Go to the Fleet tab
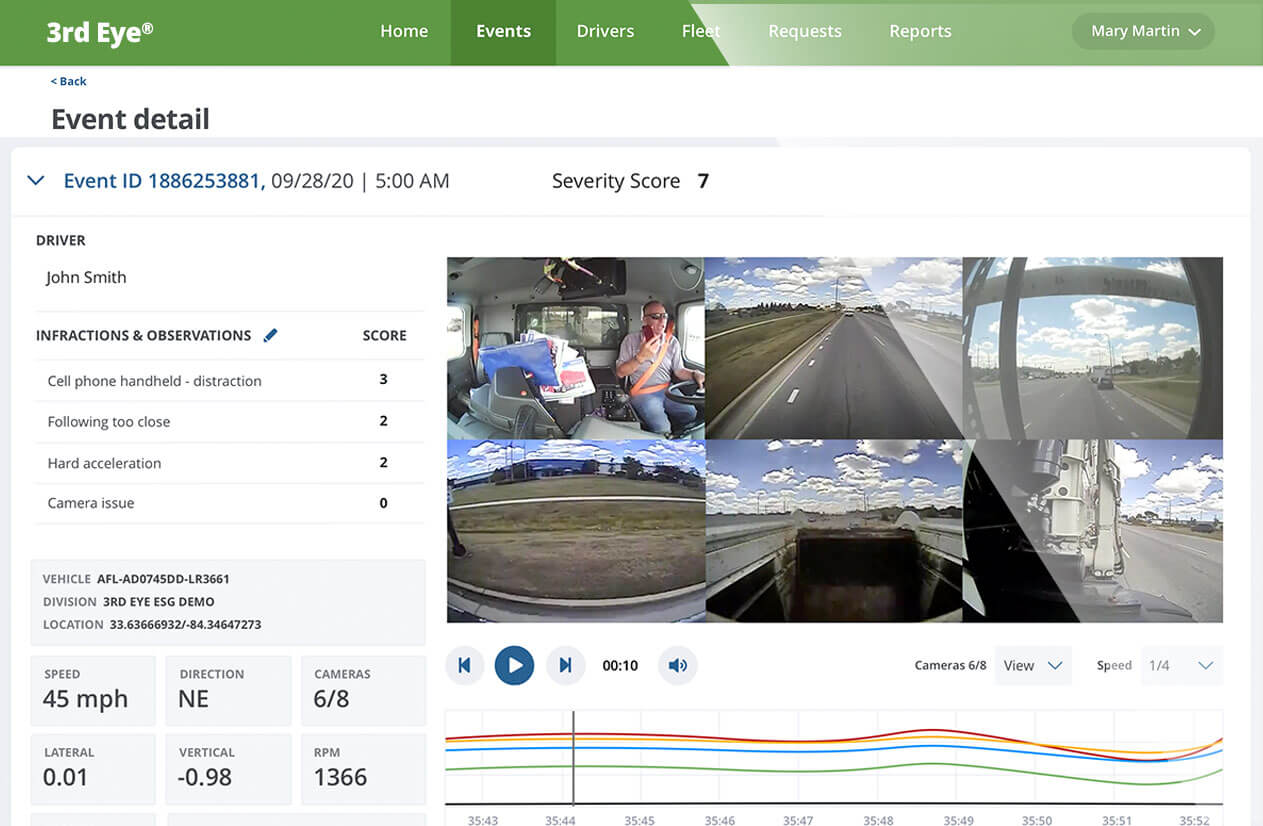The height and width of the screenshot is (826, 1263). pos(701,31)
